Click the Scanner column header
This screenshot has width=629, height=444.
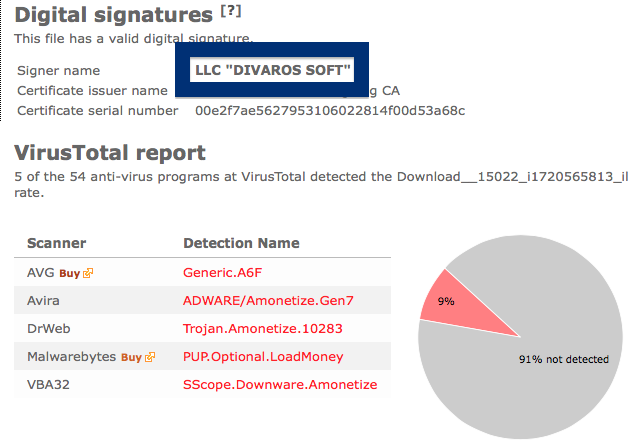[x=57, y=243]
